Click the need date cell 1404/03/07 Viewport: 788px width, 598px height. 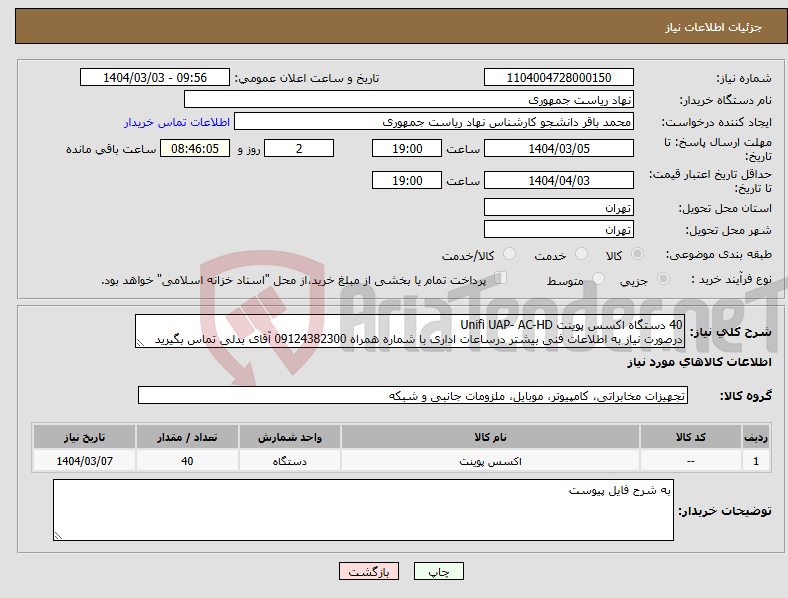coord(84,461)
